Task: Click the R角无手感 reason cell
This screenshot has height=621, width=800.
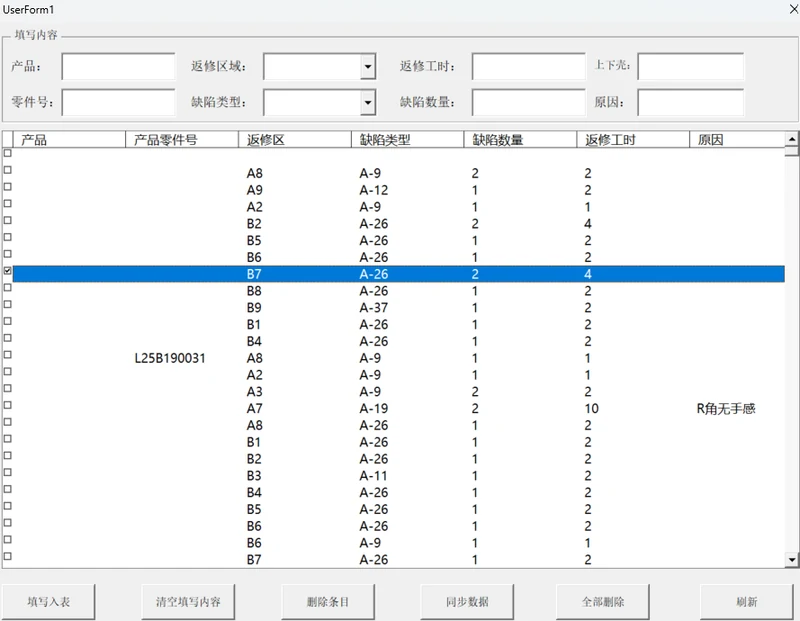Action: pos(726,409)
